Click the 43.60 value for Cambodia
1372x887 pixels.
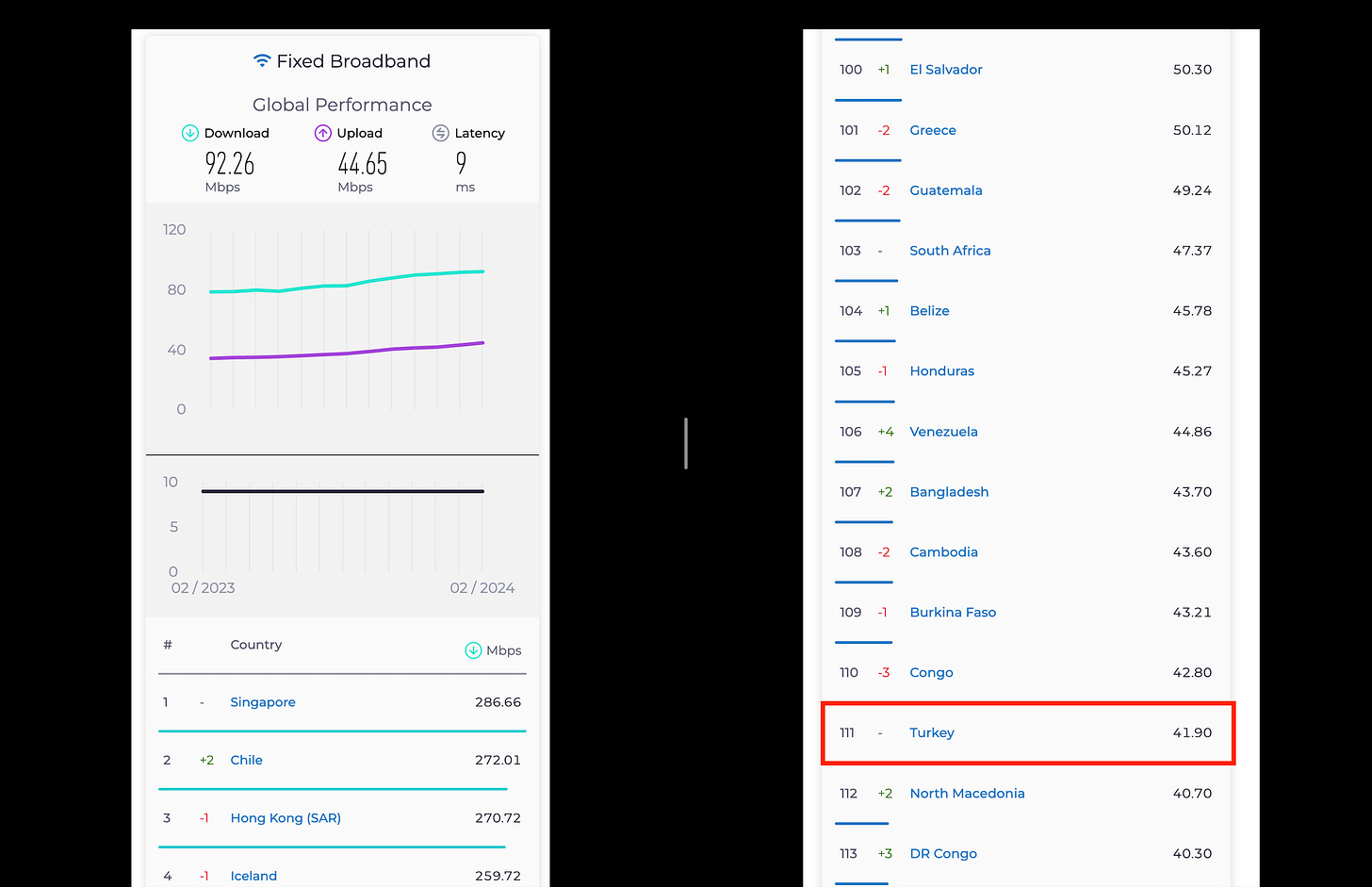pos(1192,552)
